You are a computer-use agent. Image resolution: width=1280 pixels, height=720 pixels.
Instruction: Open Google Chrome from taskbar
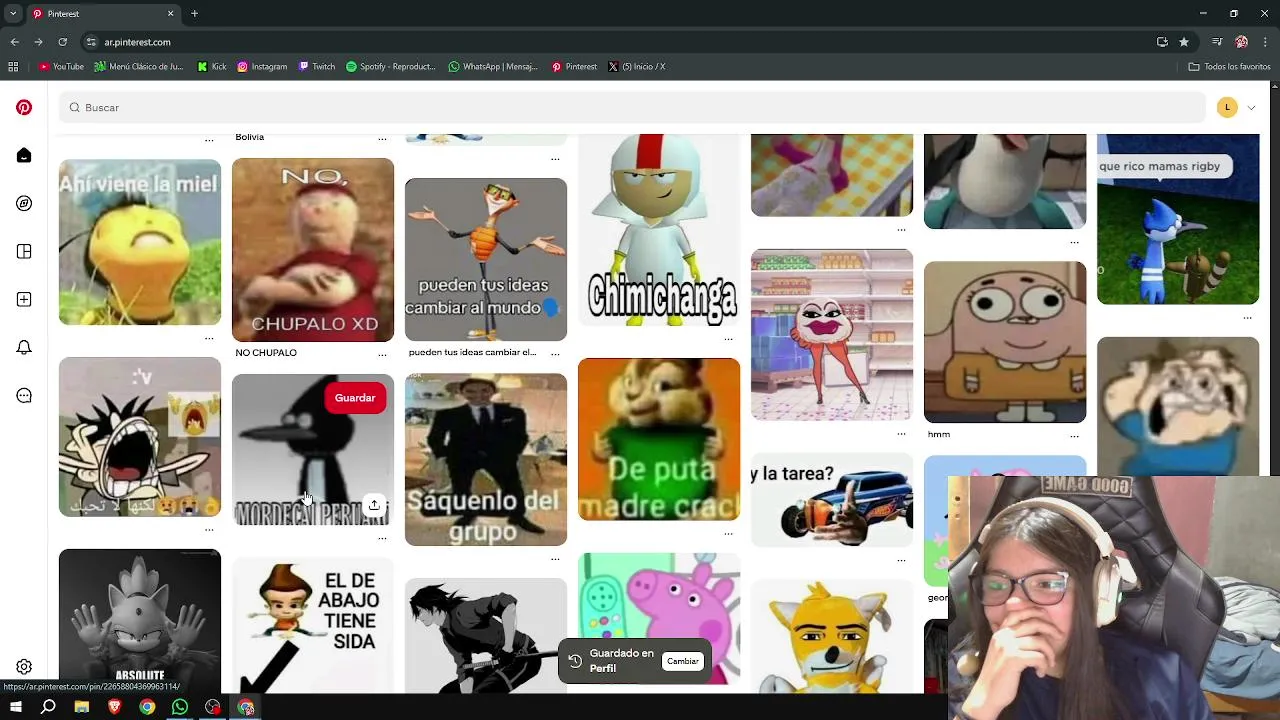147,707
